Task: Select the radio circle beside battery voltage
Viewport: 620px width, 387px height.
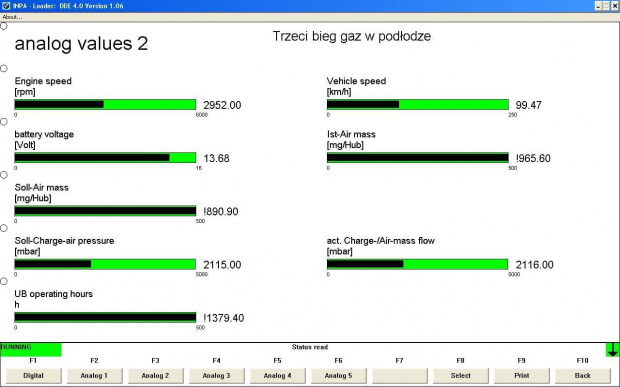Action: 4,122
